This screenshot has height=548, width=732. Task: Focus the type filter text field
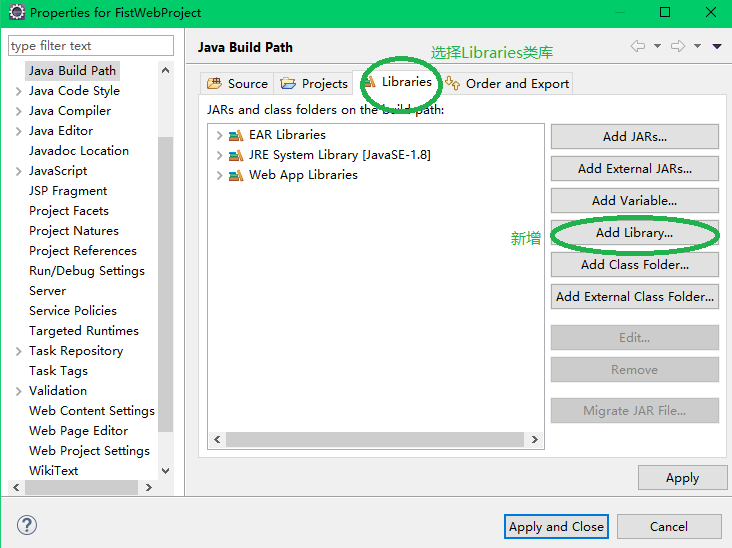coord(91,46)
